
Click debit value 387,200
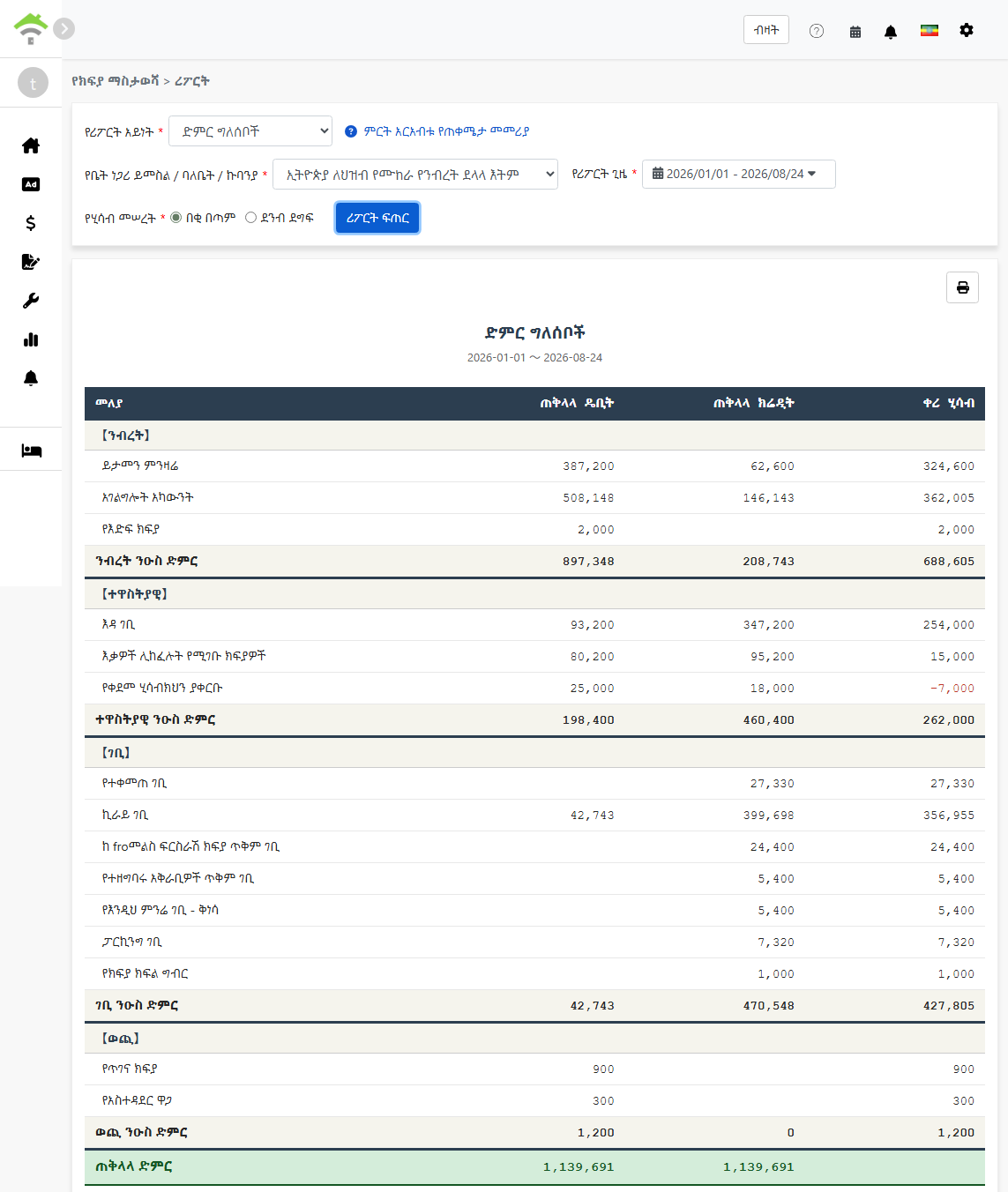[x=588, y=466]
